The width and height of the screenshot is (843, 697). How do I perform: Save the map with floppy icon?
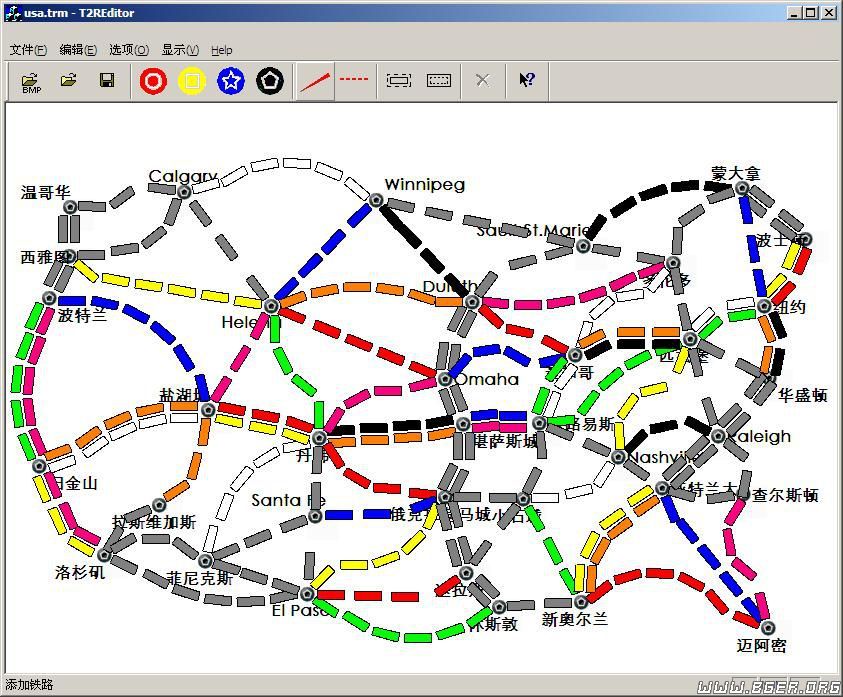[107, 81]
